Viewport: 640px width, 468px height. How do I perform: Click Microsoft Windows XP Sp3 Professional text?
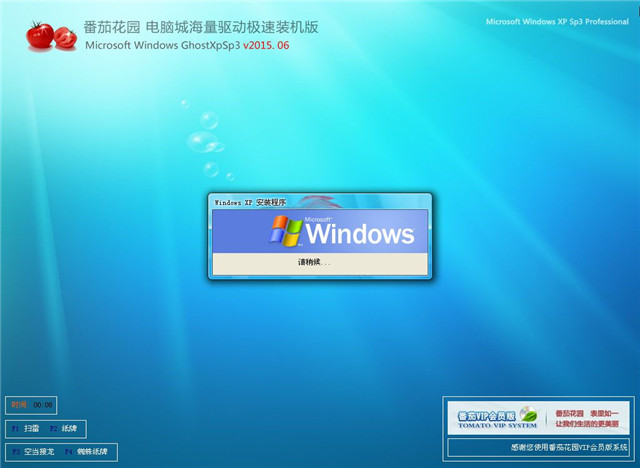557,22
